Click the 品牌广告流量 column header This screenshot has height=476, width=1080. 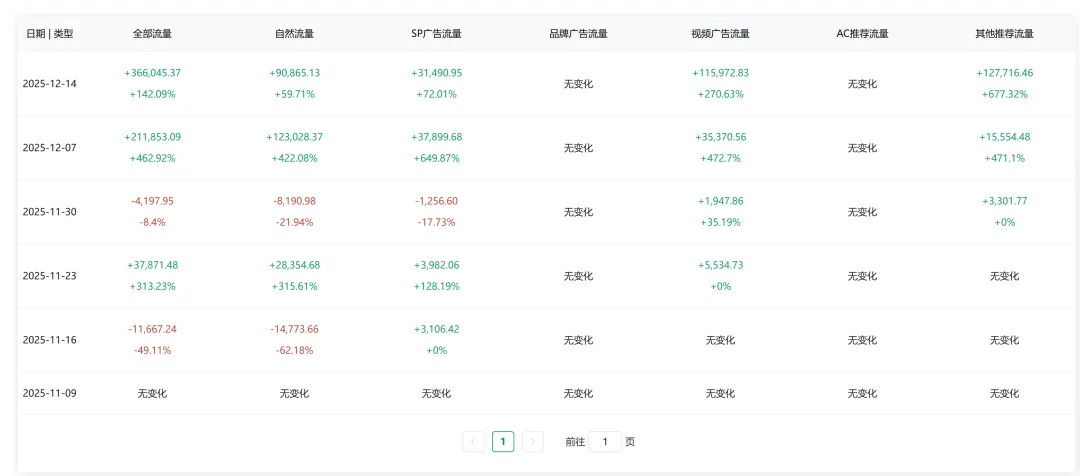pos(578,34)
